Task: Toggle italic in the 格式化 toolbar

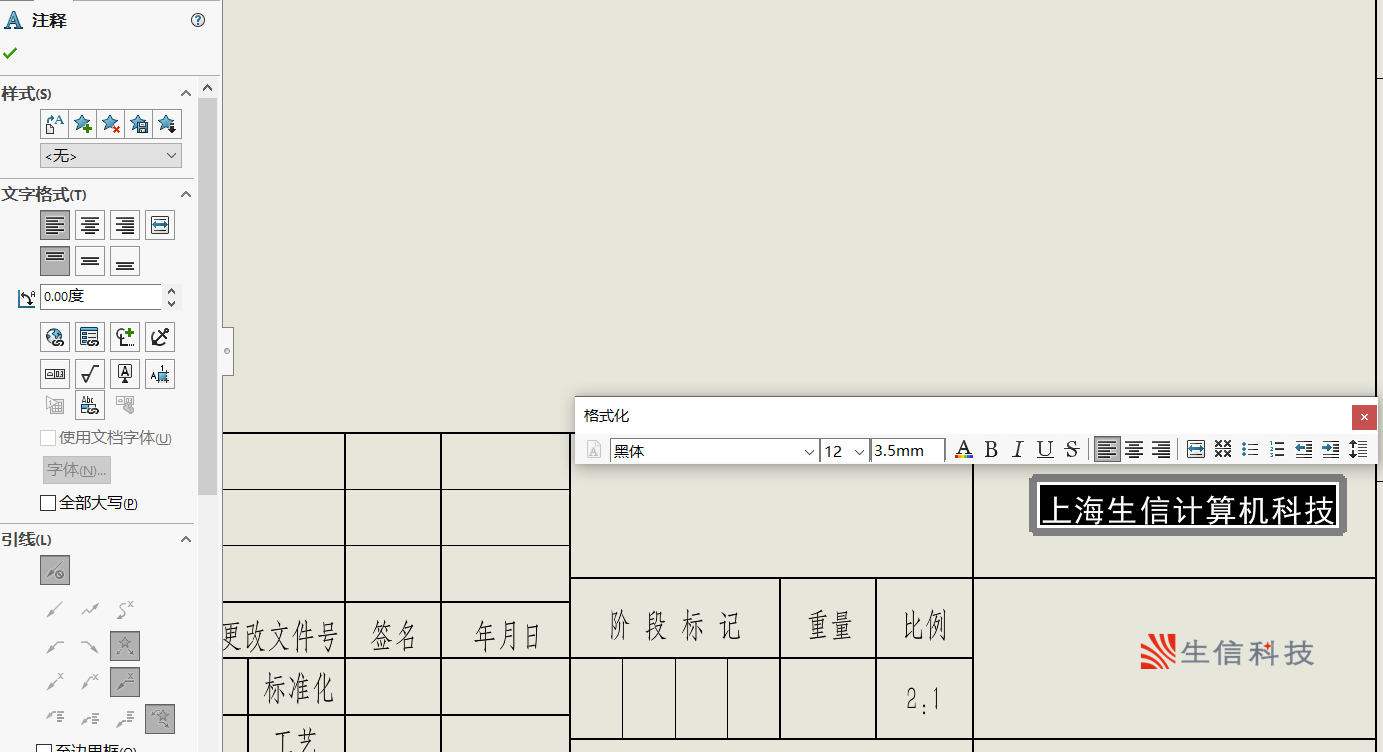Action: tap(1018, 450)
